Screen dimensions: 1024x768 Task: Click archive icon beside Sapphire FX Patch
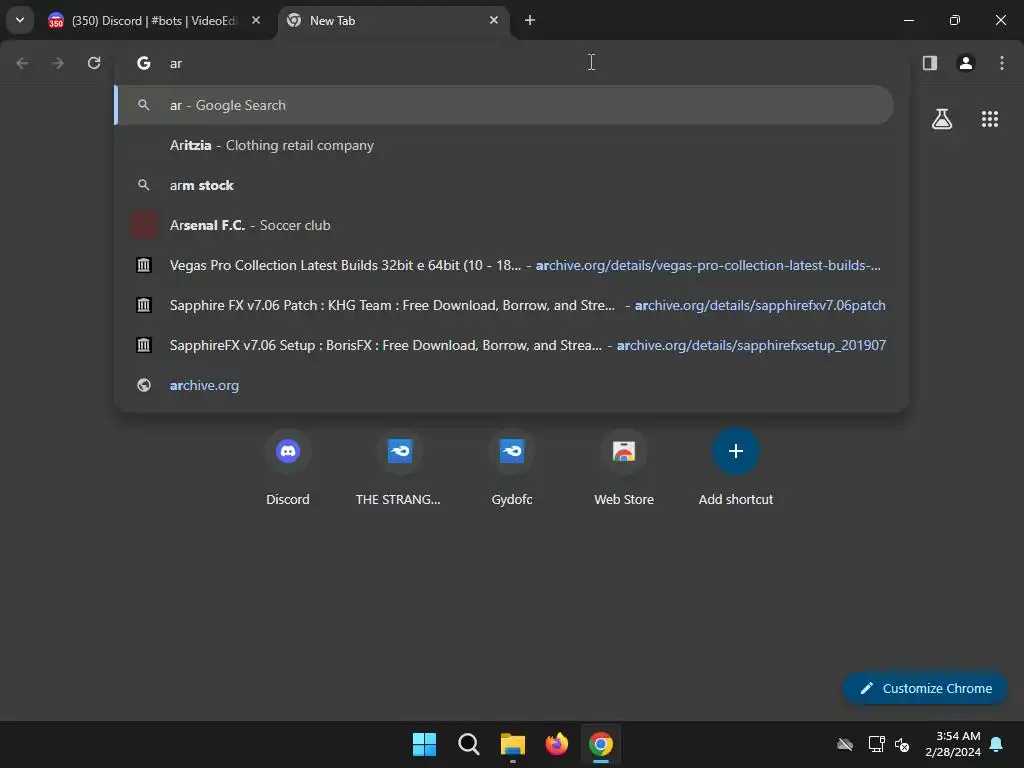point(144,305)
